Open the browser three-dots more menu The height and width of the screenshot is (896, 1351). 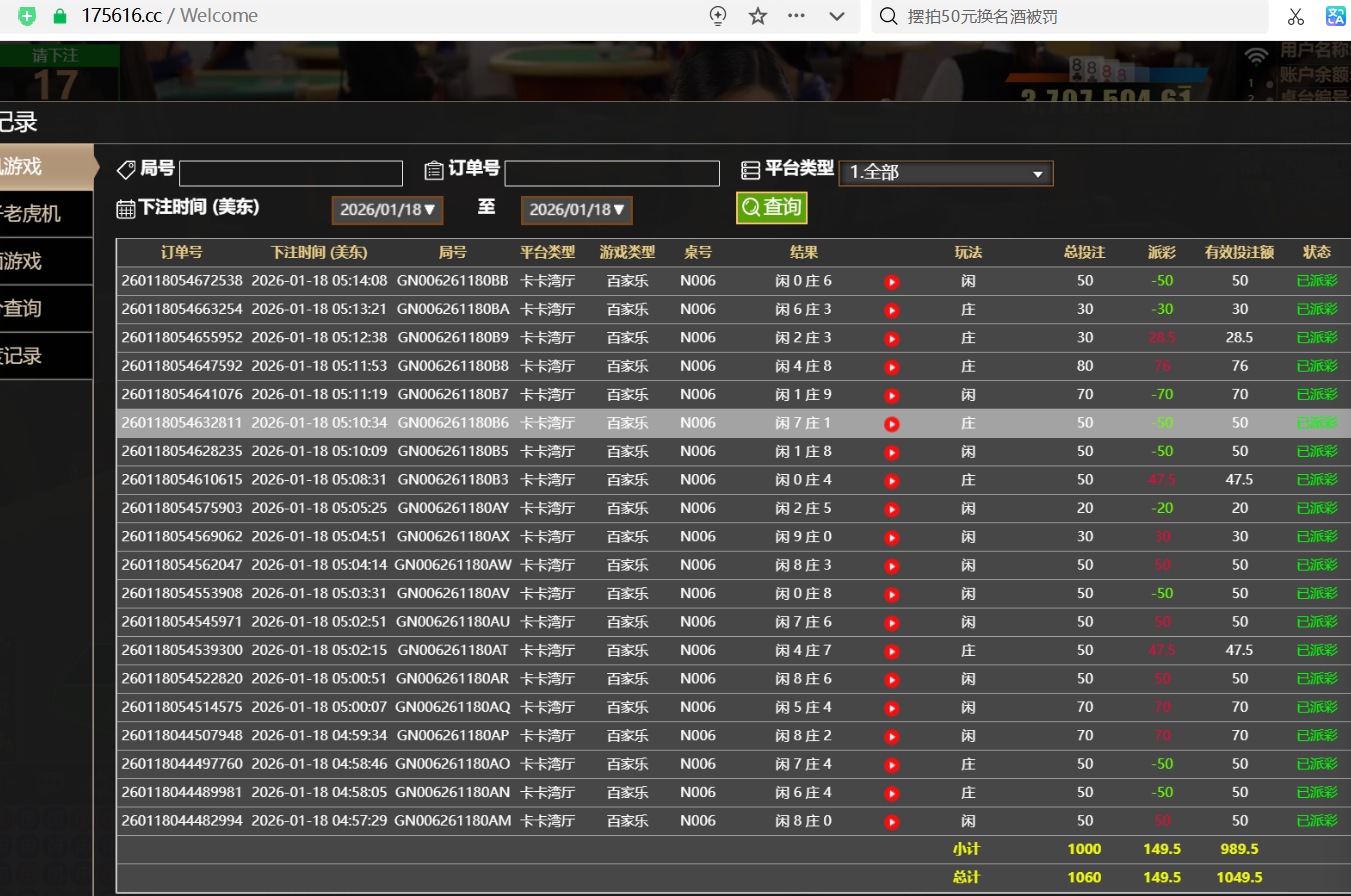797,16
